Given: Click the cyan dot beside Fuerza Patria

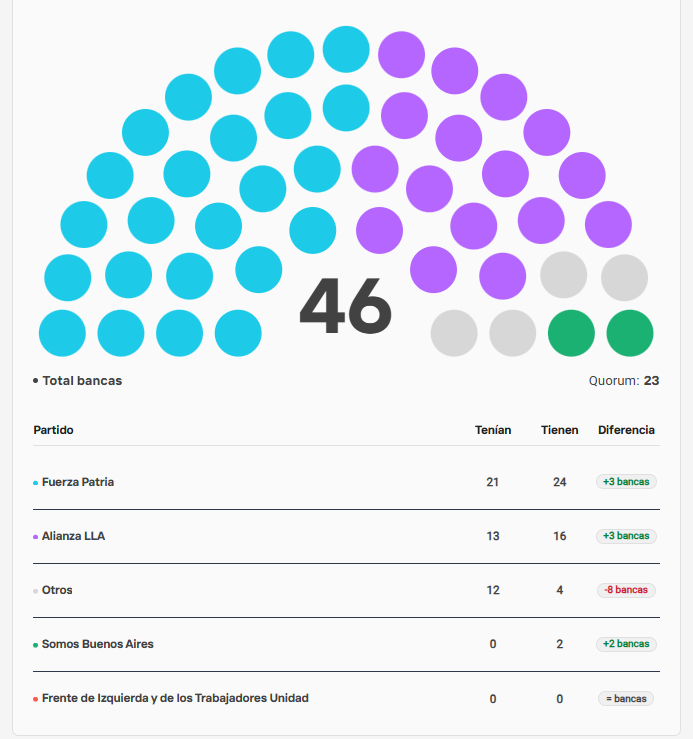Looking at the screenshot, I should point(35,483).
